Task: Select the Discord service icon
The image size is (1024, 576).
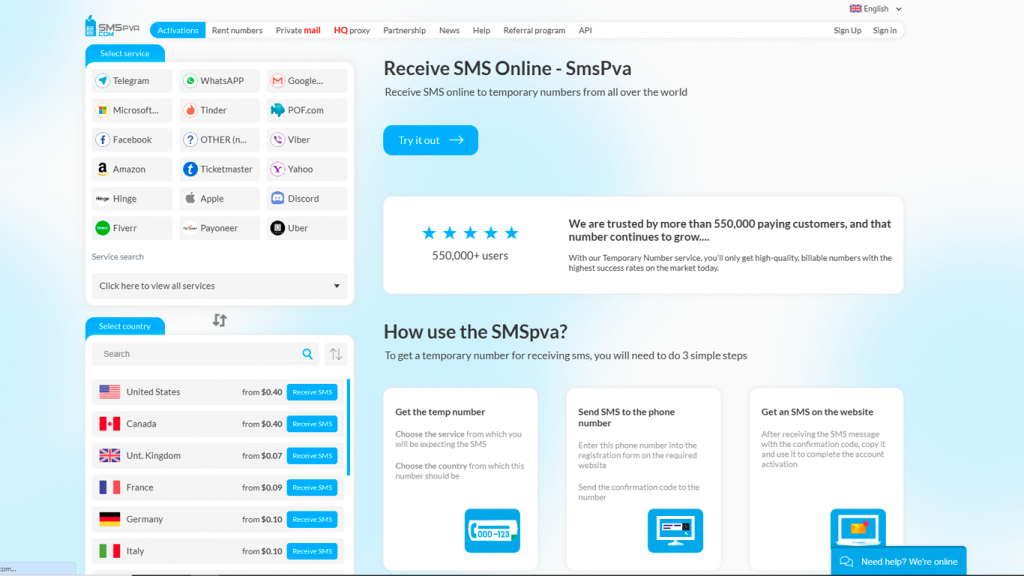Action: [277, 198]
